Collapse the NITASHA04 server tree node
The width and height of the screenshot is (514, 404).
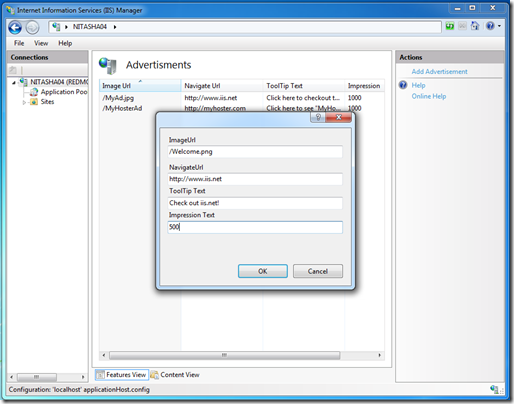(x=14, y=82)
